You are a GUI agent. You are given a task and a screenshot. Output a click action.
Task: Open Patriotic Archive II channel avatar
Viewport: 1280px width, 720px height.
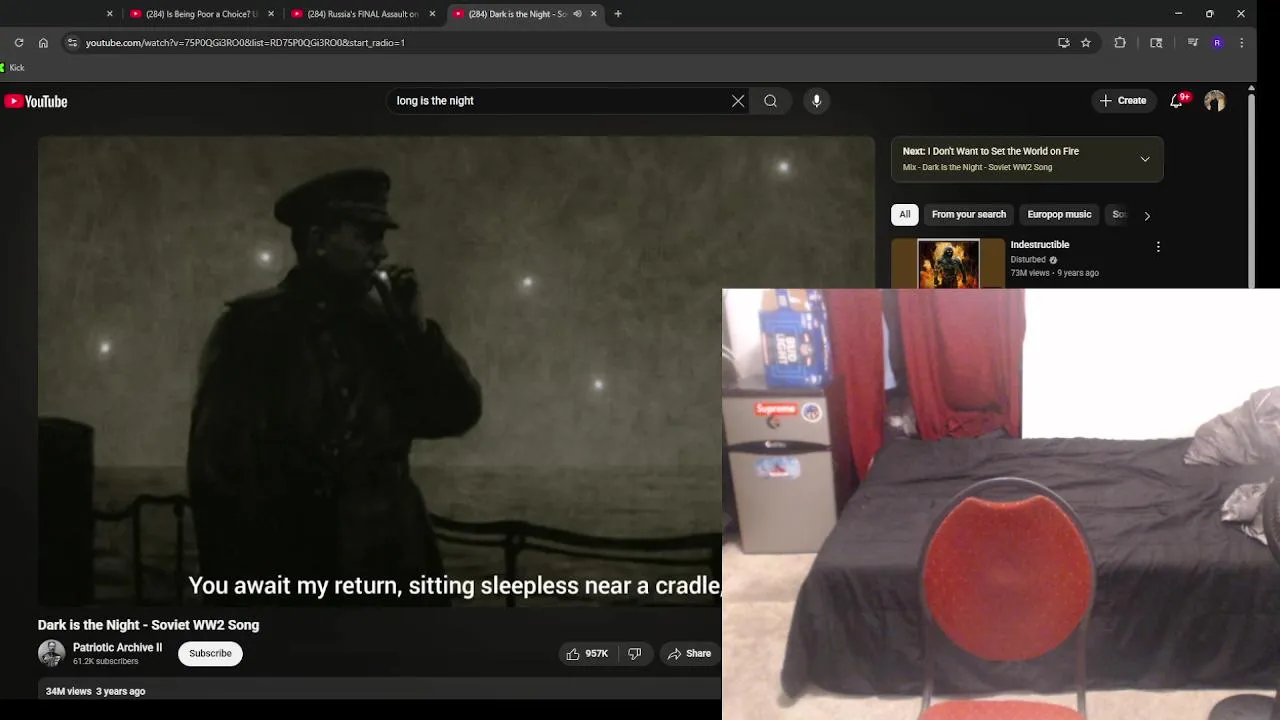(51, 653)
